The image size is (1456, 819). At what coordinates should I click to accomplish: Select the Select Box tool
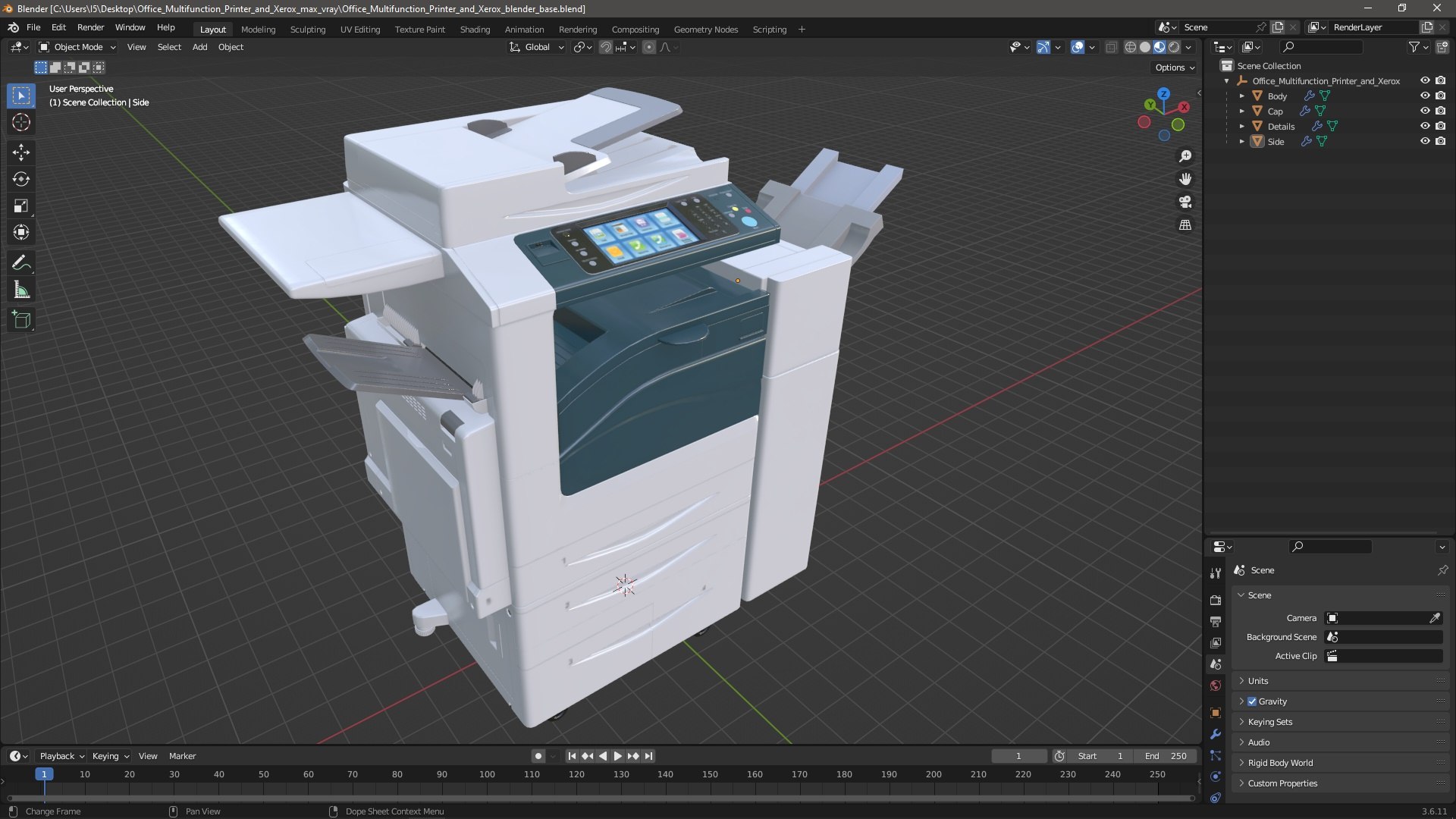[x=21, y=96]
